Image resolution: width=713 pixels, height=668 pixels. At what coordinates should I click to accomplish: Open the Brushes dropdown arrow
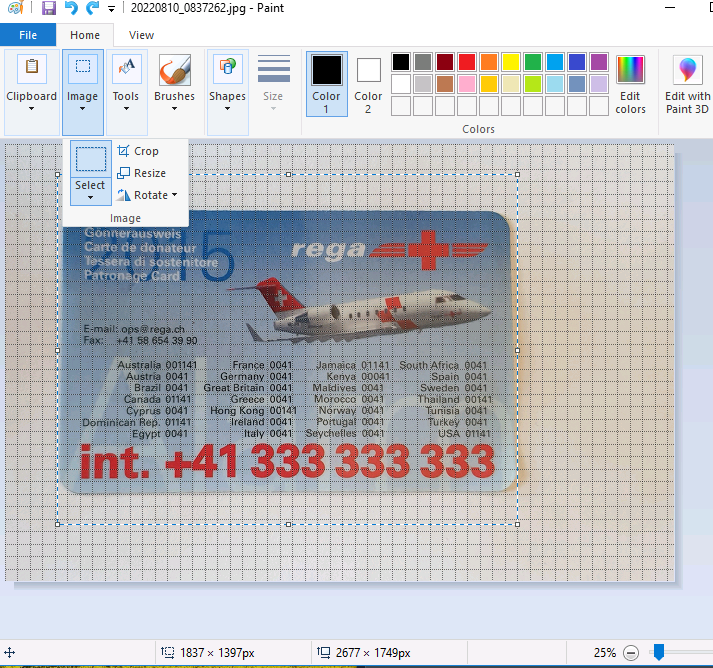click(x=174, y=109)
